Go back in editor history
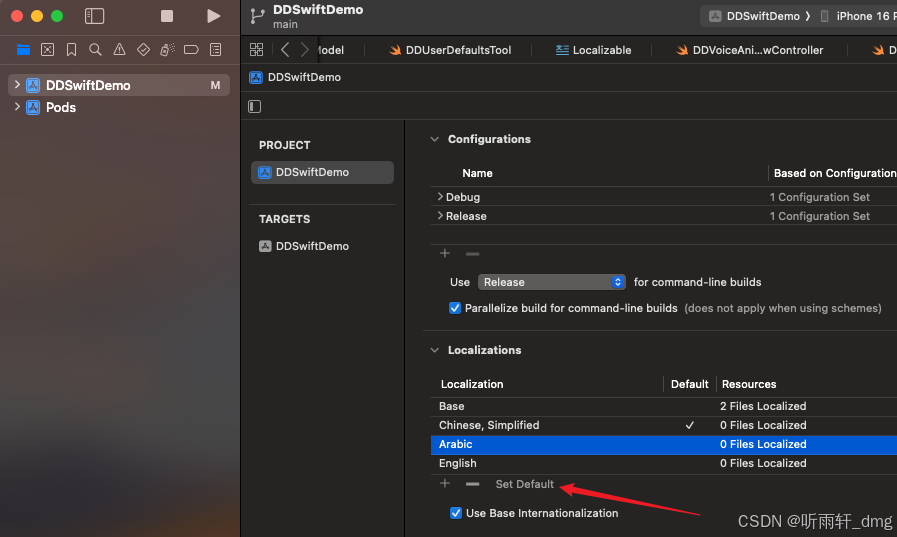The image size is (897, 537). point(285,50)
